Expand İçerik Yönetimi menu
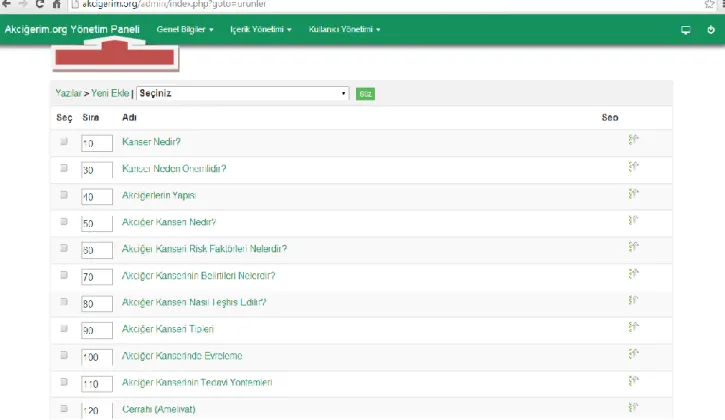 [260, 30]
